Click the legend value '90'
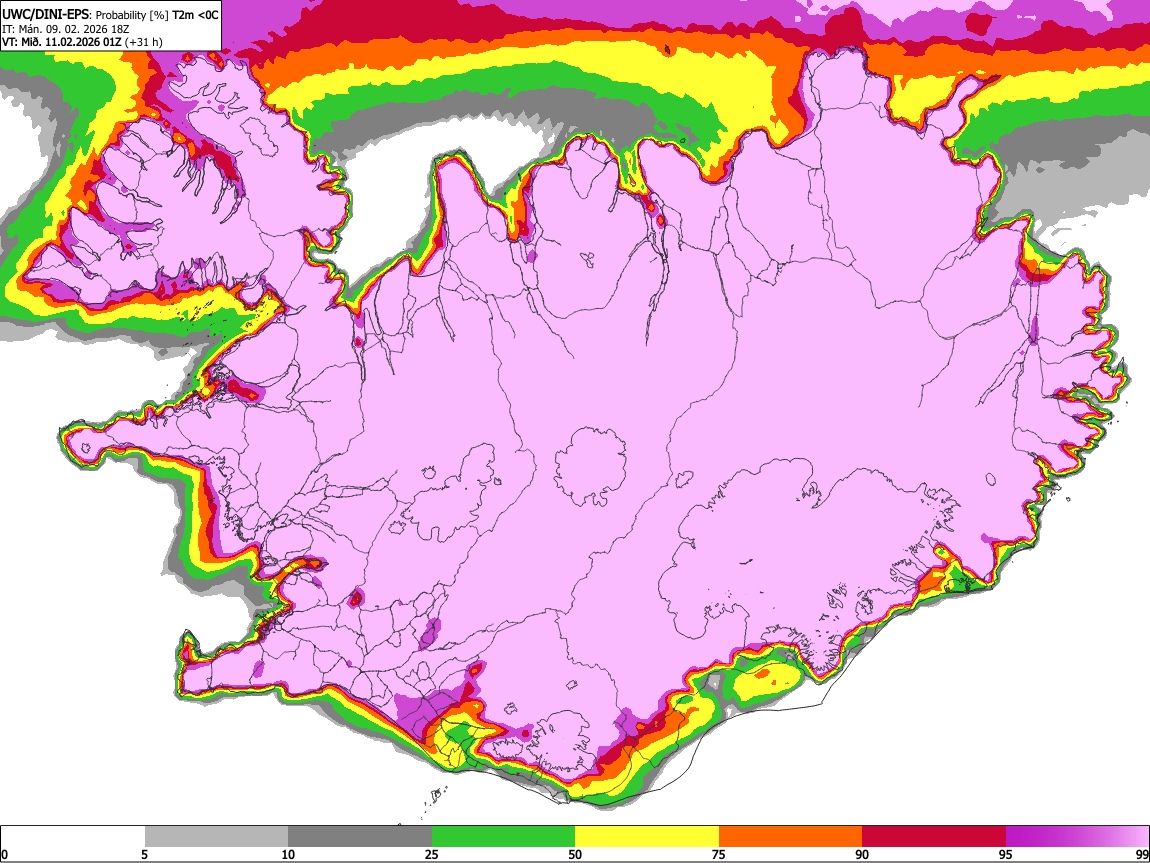Viewport: 1150px width, 863px height. click(862, 855)
